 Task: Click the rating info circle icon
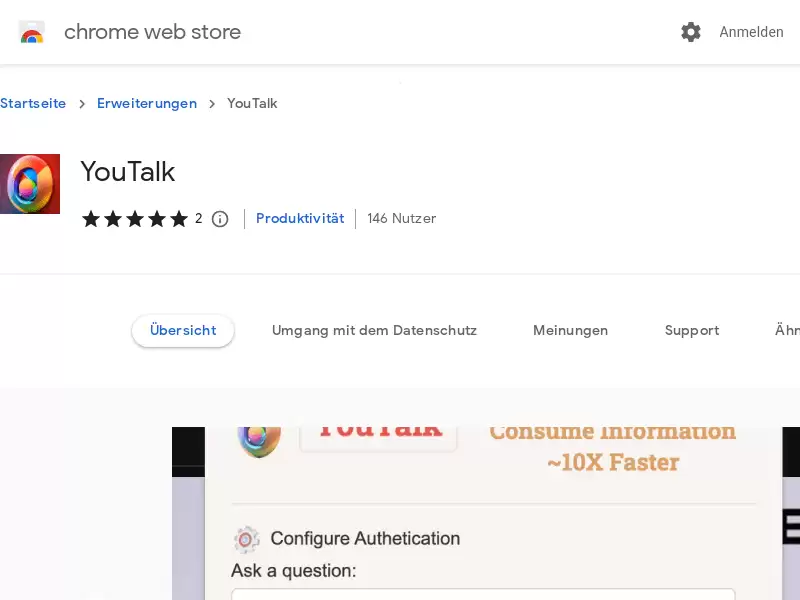pyautogui.click(x=220, y=219)
